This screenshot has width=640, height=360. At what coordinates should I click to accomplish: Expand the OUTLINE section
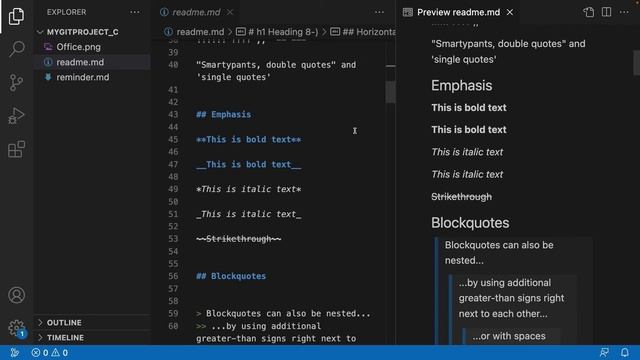tap(40, 322)
